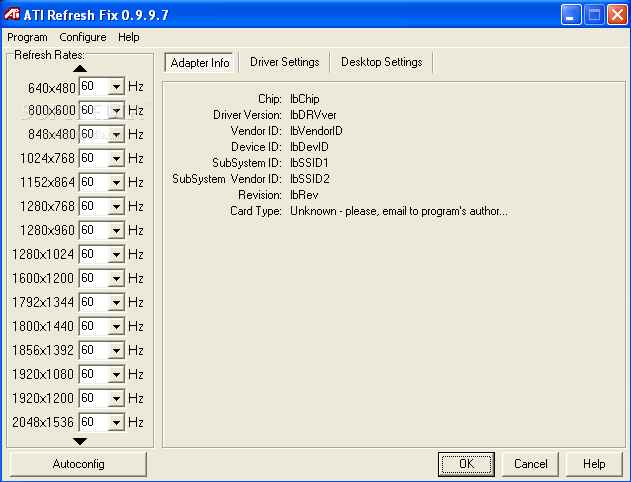The image size is (631, 482).
Task: Expand the 1792x1344 refresh rate dropdown
Action: (116, 302)
